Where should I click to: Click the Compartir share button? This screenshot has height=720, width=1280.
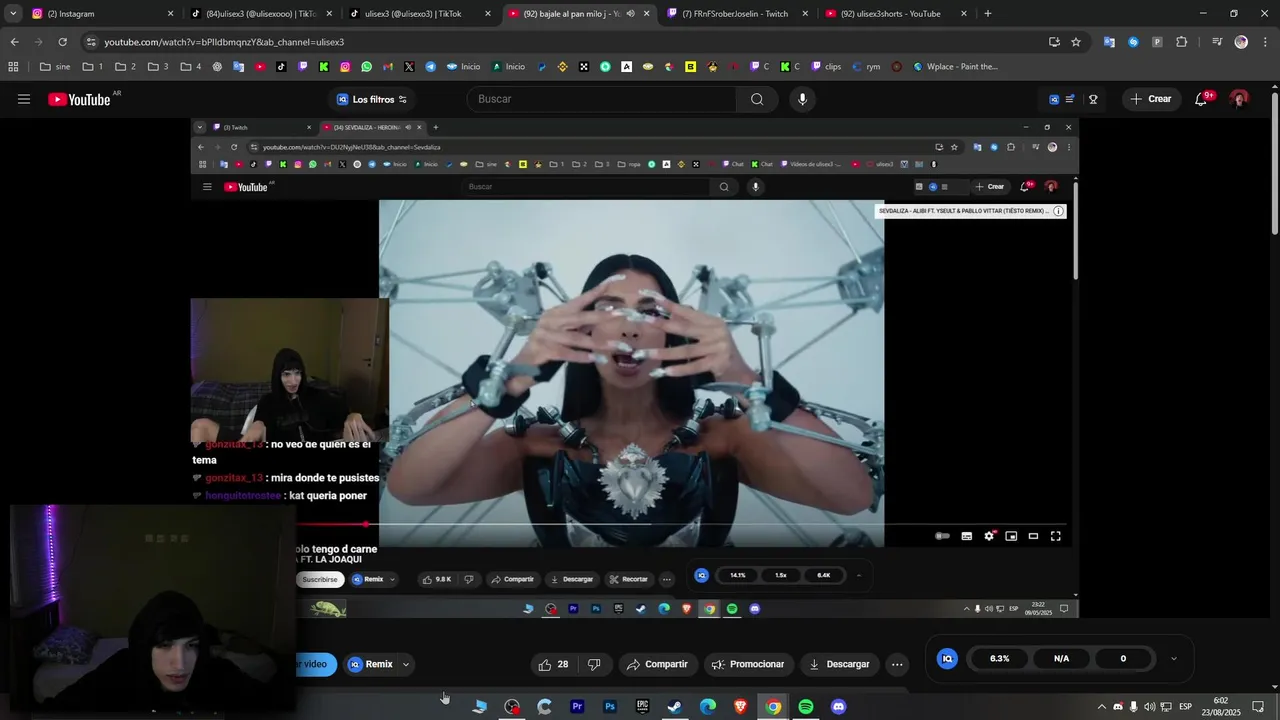click(x=657, y=664)
